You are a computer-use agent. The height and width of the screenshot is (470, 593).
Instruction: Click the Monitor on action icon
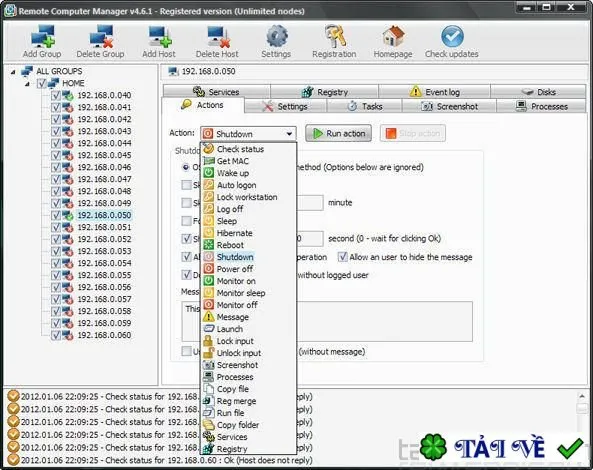208,281
